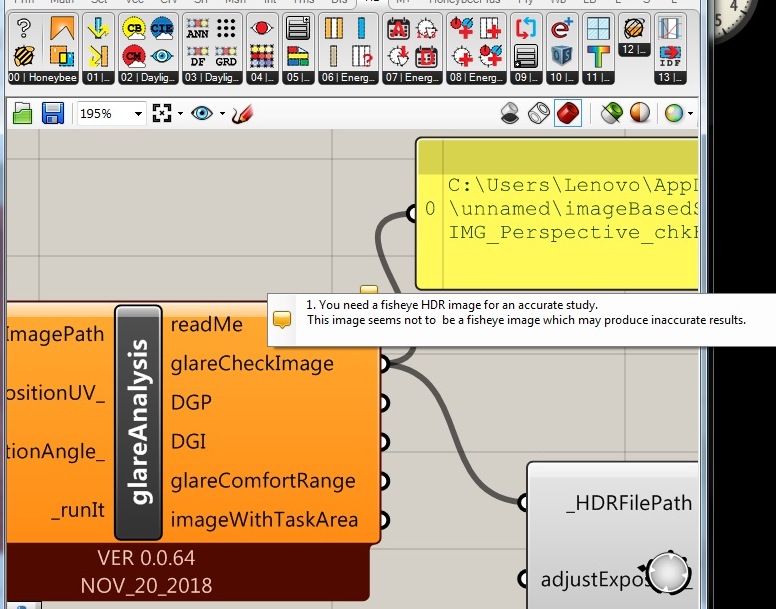The image size is (776, 609).
Task: Select the overlapping orange and blue boxes icon
Action: tap(62, 56)
